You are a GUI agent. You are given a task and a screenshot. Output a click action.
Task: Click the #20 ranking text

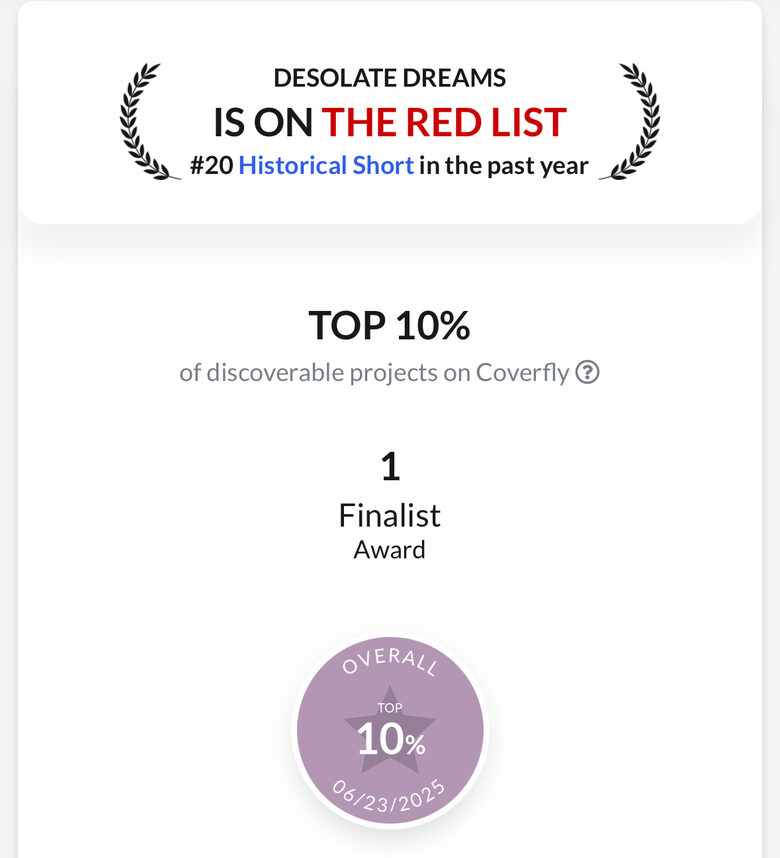(212, 165)
